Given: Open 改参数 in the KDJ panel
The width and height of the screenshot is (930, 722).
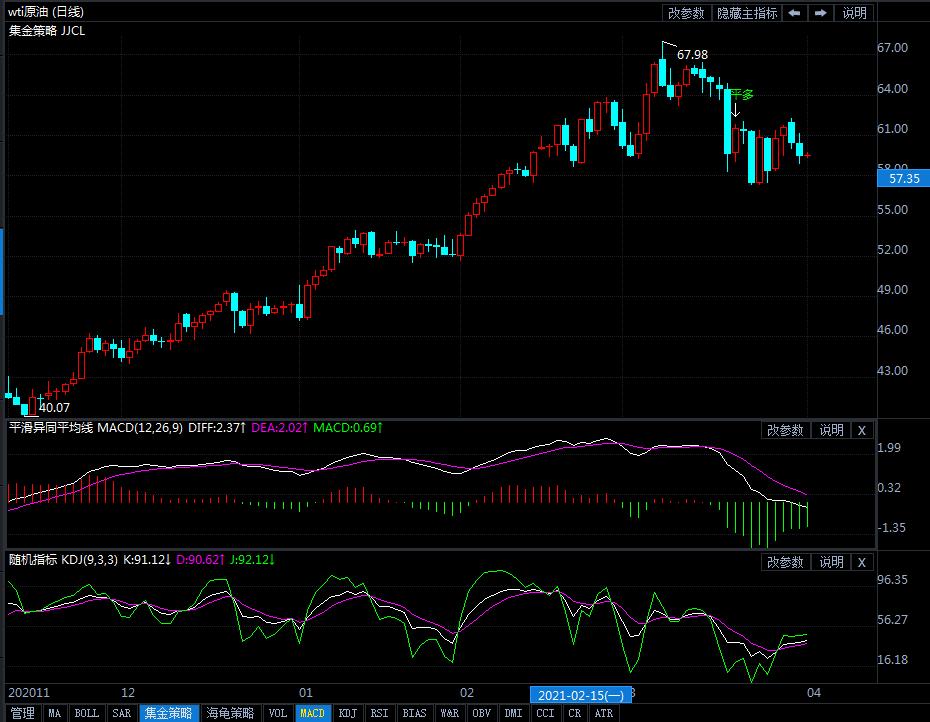Looking at the screenshot, I should click(x=785, y=563).
